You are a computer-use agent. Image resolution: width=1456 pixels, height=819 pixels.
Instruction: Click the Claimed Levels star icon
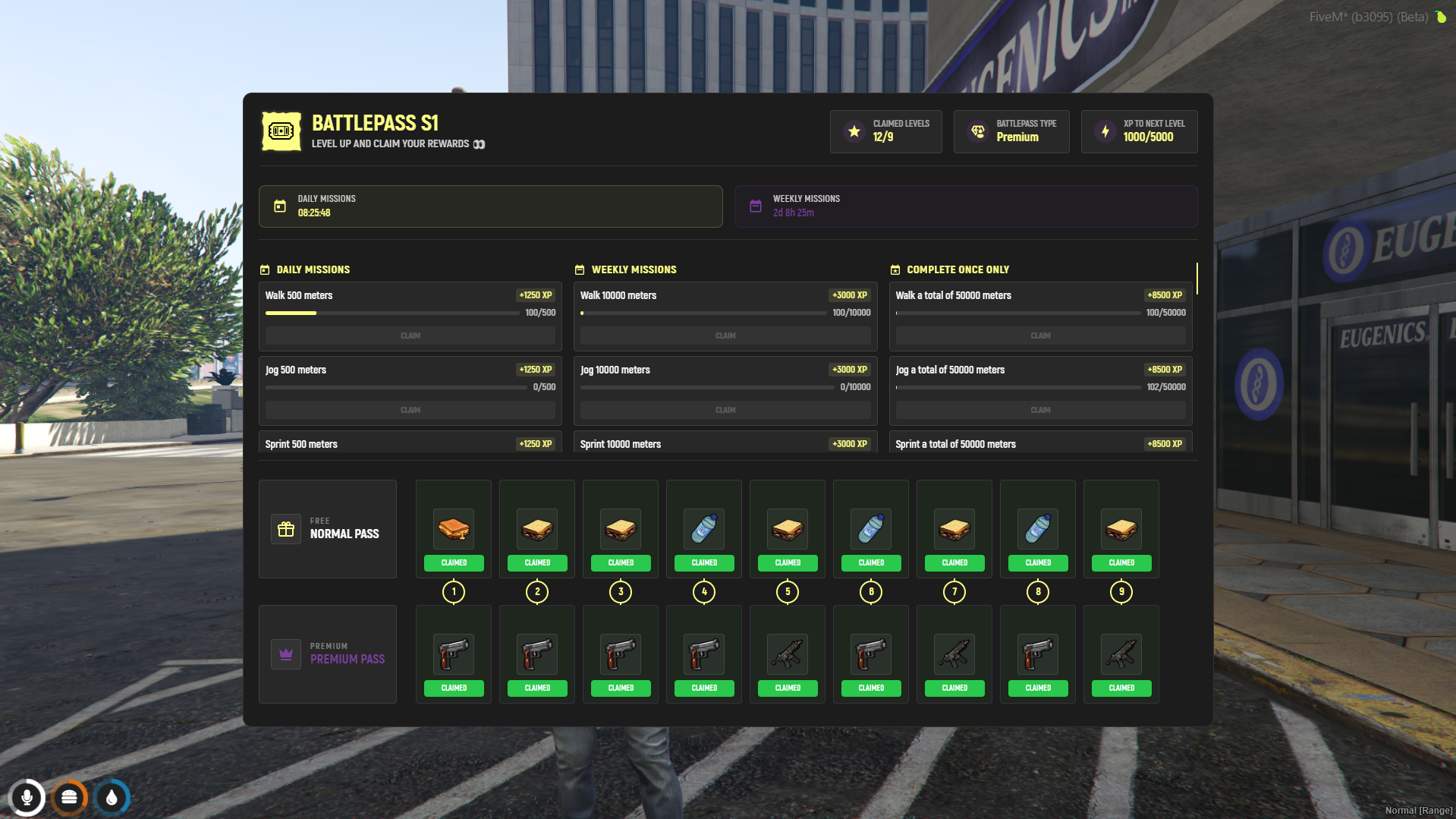pos(854,131)
